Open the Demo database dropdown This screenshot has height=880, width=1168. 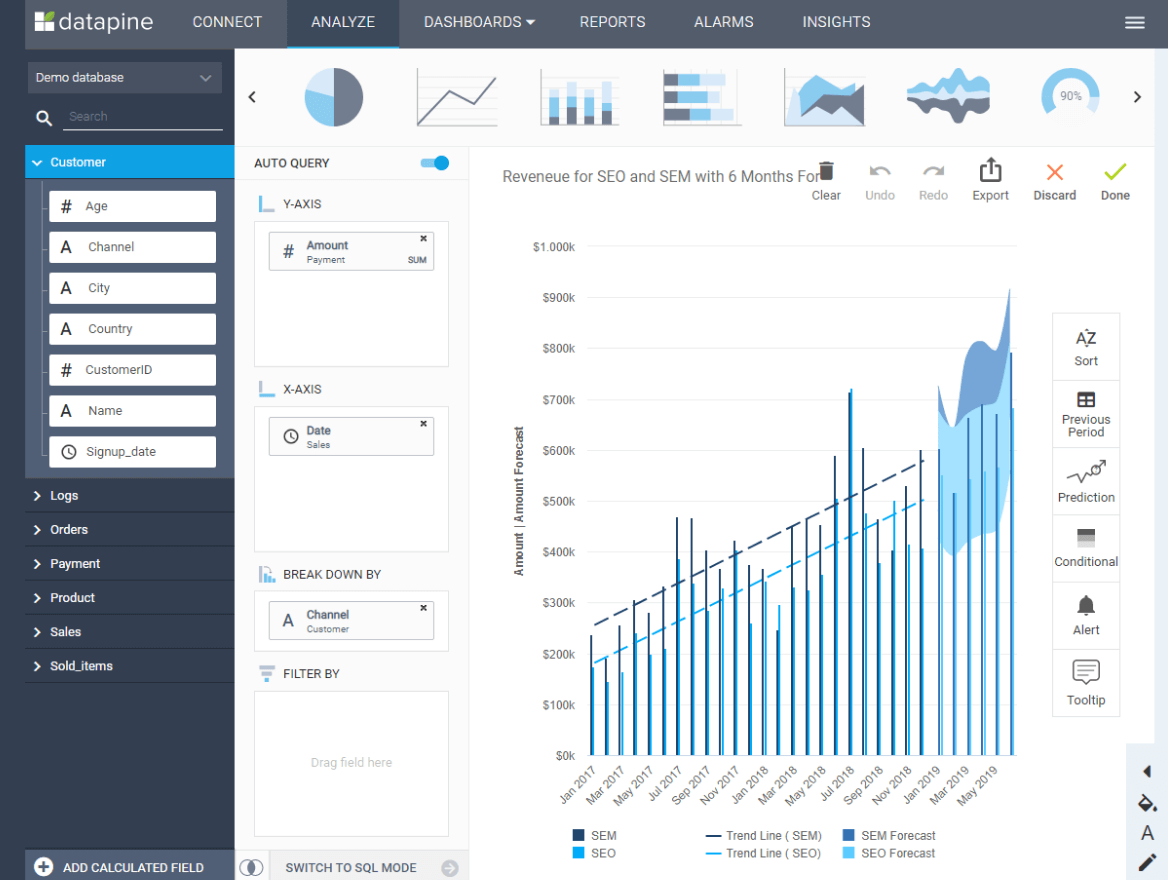(125, 78)
